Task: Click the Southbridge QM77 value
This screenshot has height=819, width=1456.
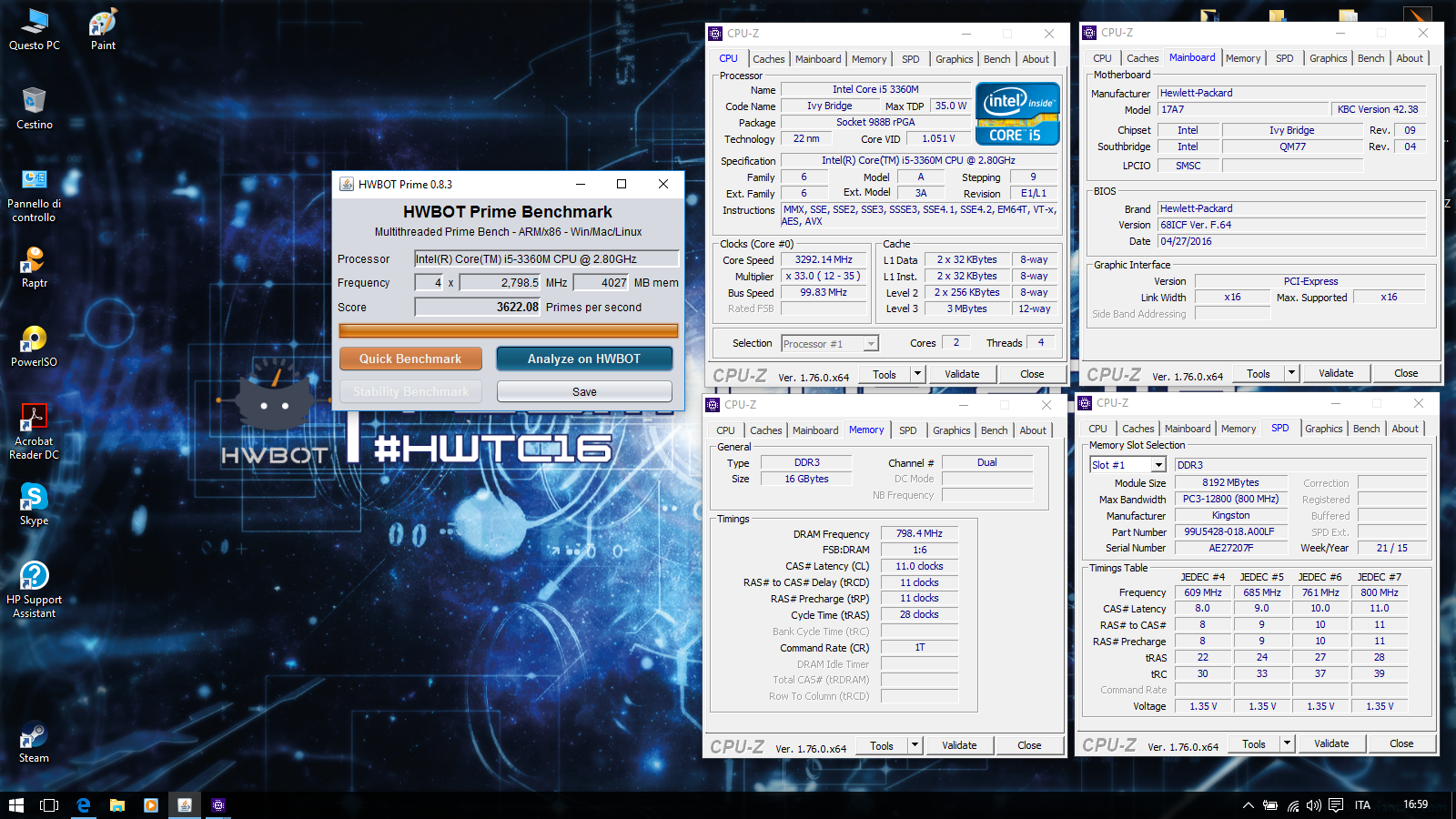Action: 1292,147
